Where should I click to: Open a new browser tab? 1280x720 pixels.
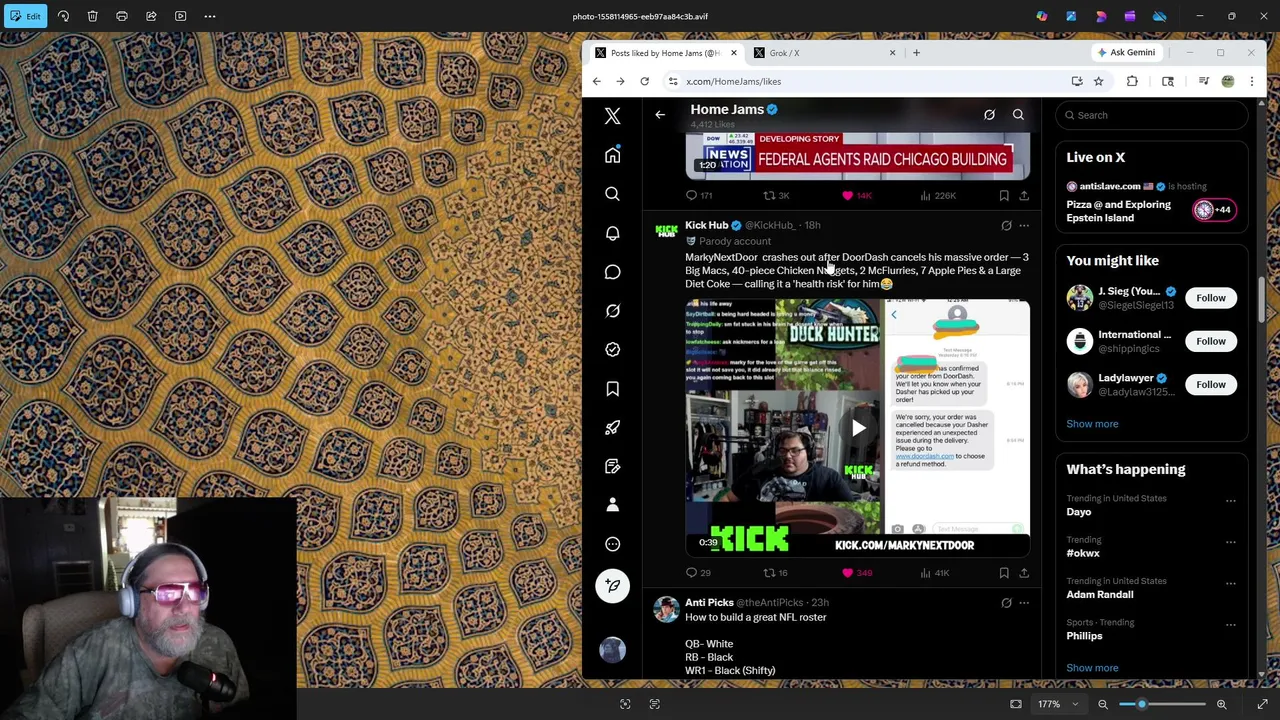click(x=916, y=53)
